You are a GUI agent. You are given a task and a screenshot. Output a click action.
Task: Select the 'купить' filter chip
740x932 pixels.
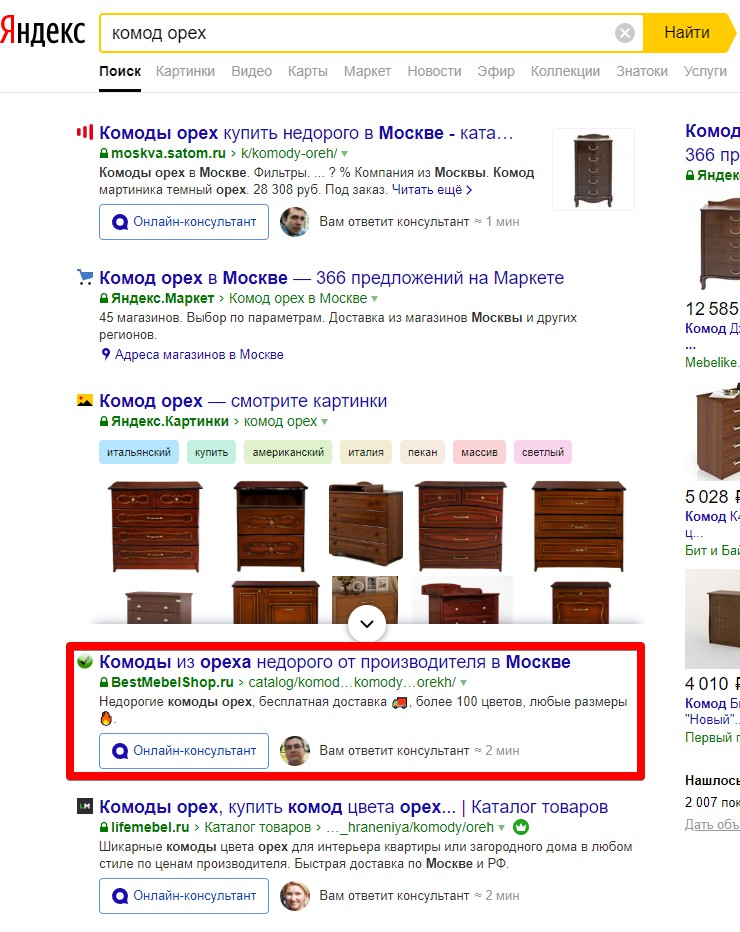[212, 452]
